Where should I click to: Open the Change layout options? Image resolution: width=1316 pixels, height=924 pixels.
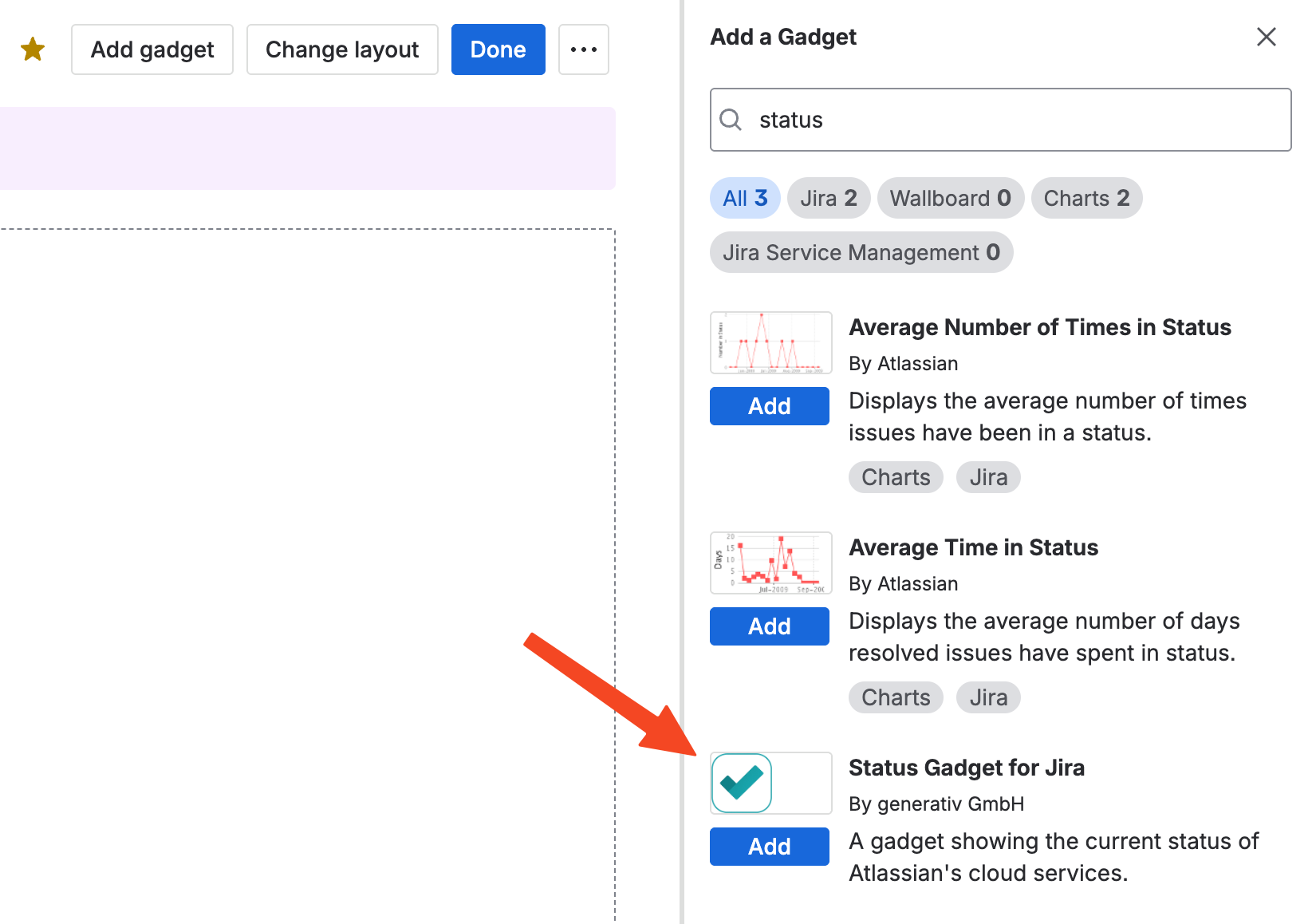coord(342,49)
